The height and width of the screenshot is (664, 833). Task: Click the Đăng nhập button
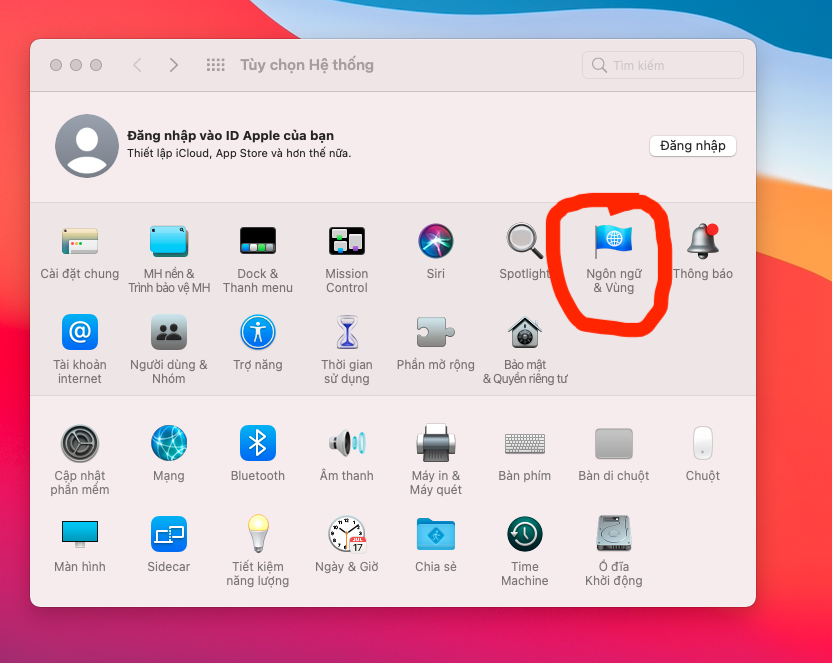692,146
